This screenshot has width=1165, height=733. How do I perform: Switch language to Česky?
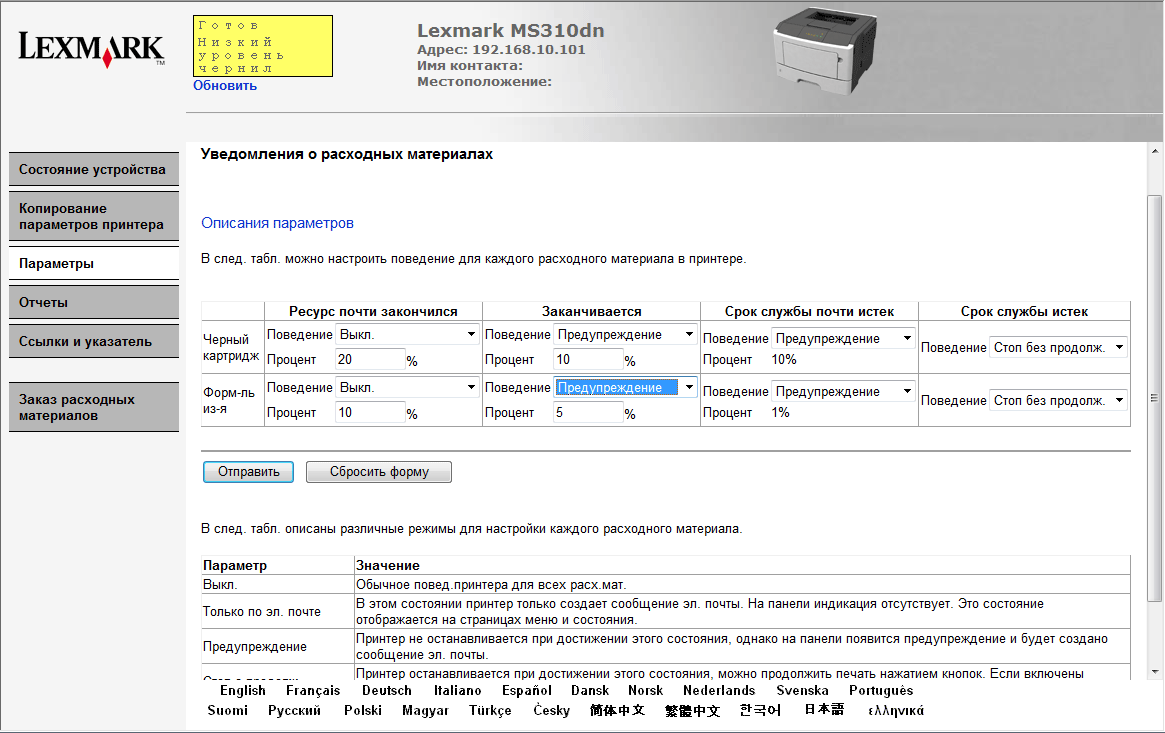[551, 711]
